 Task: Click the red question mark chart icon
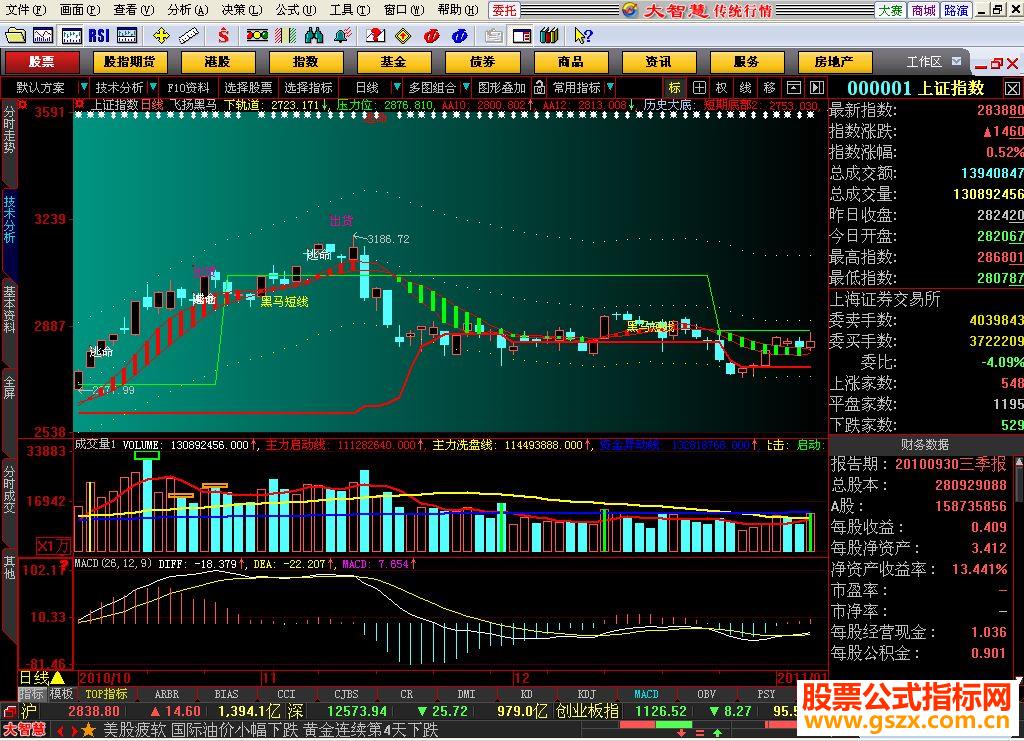click(375, 35)
